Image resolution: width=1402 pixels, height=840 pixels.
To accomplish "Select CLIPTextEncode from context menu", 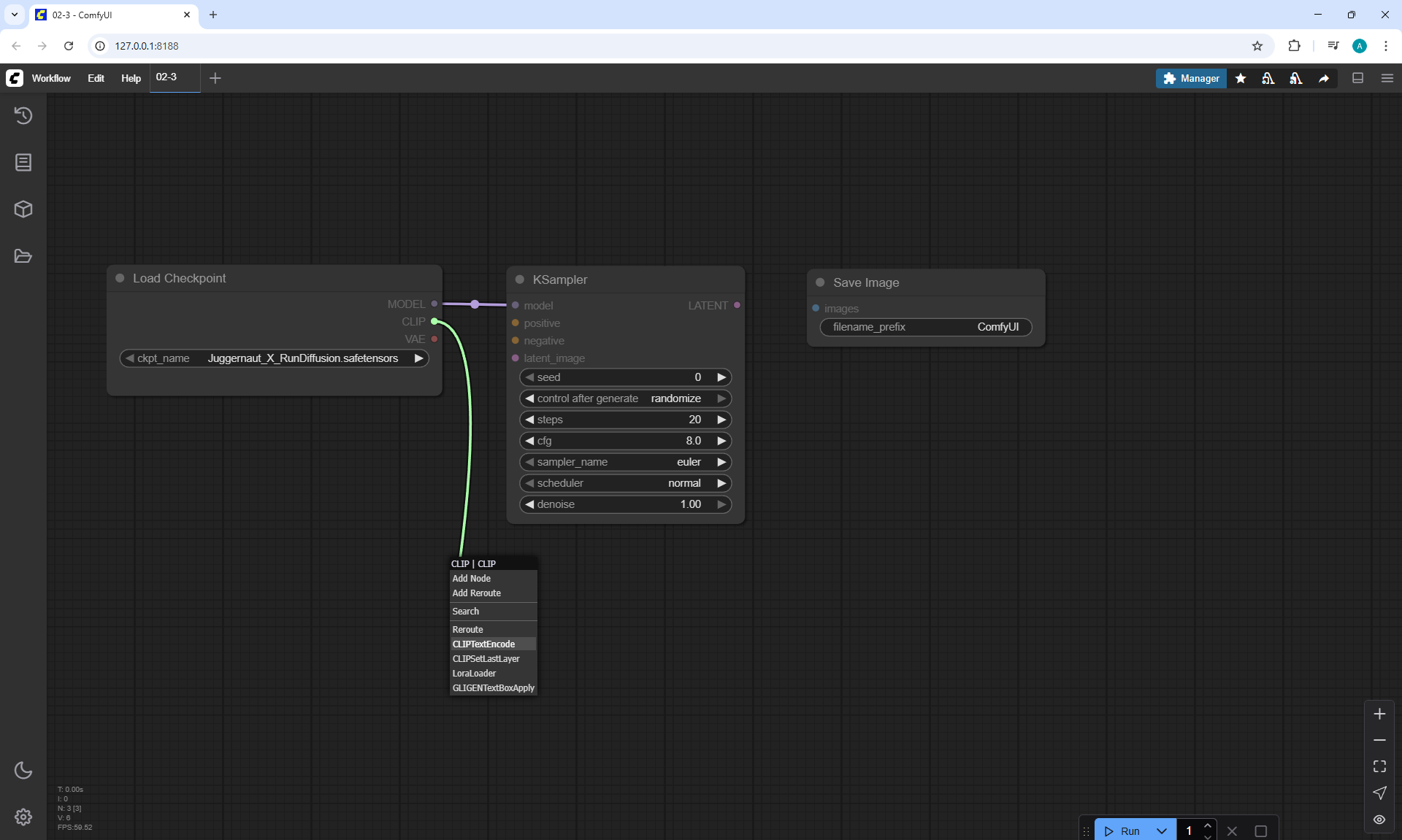I will 483,644.
